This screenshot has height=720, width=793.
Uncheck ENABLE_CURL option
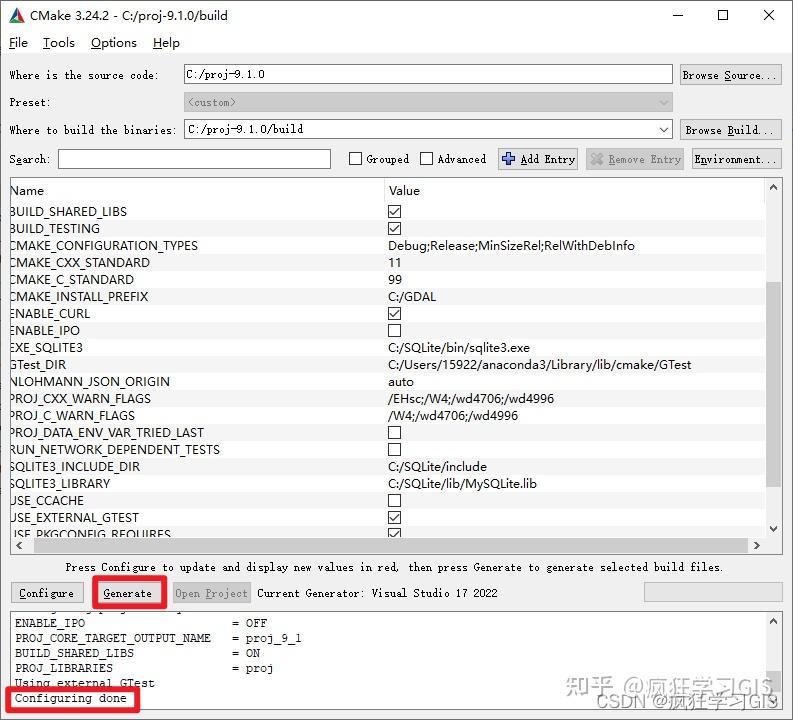point(394,313)
